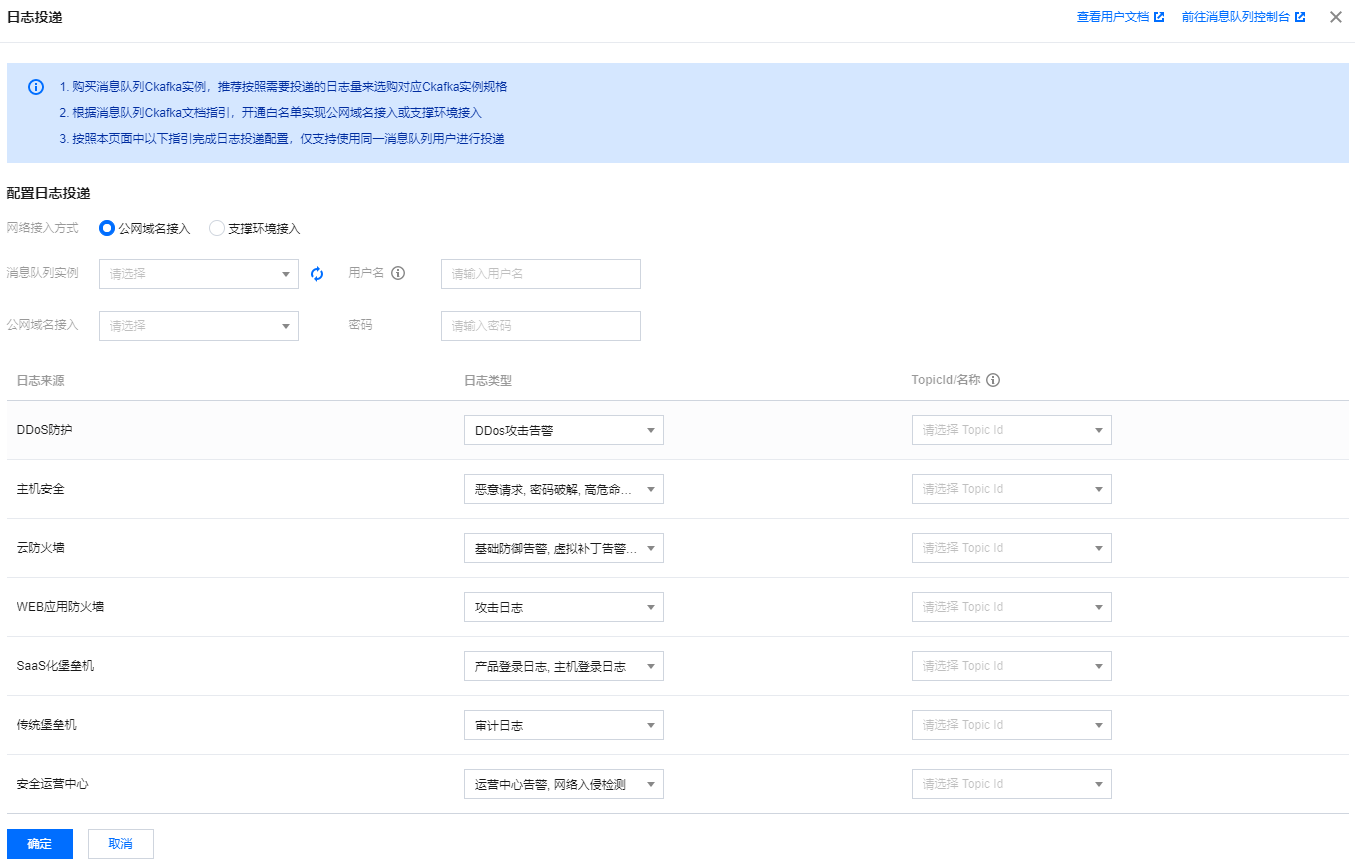
Task: Click the 安全运营中心 row label
Action: click(53, 784)
